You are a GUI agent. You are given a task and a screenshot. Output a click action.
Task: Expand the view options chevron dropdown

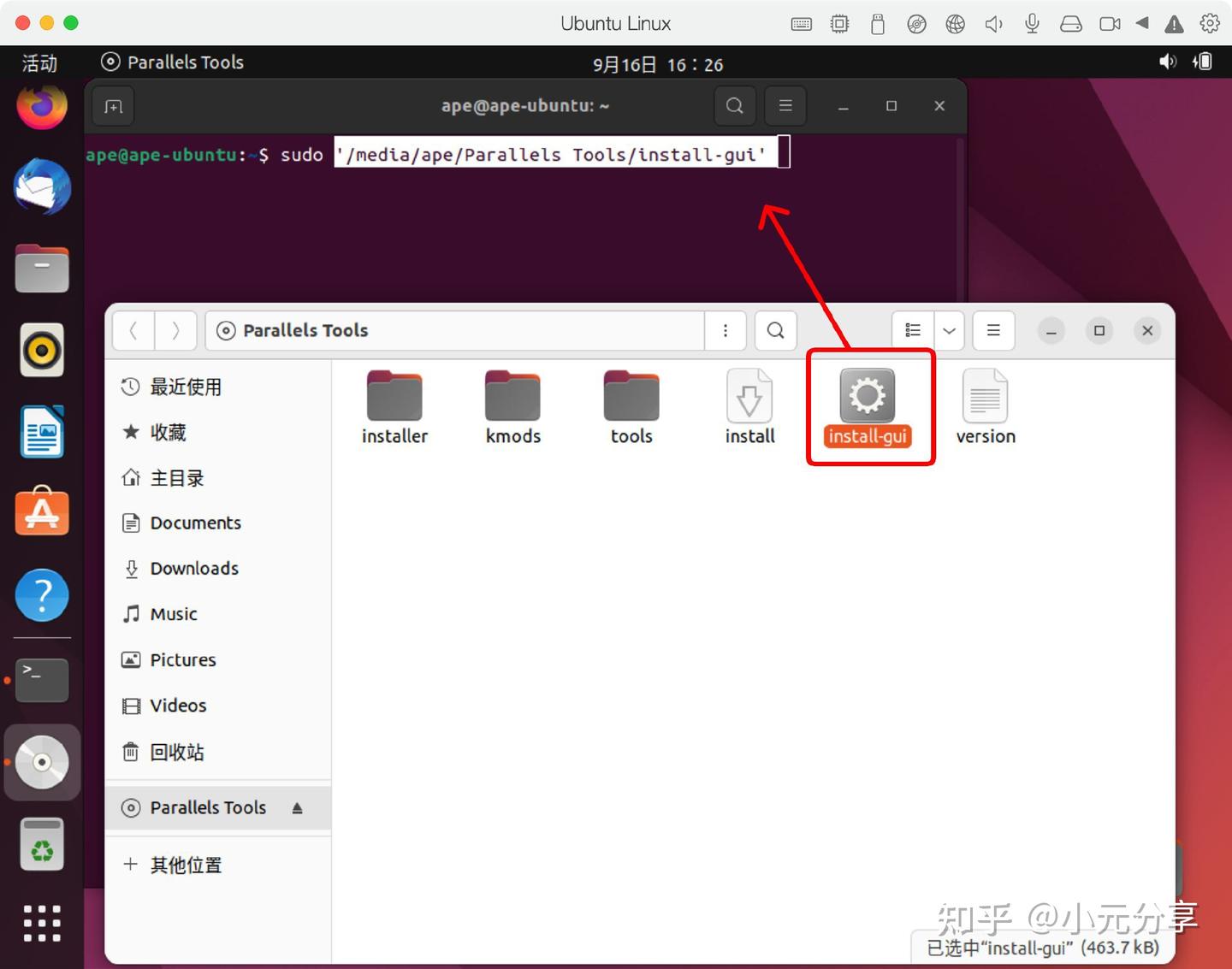click(948, 330)
